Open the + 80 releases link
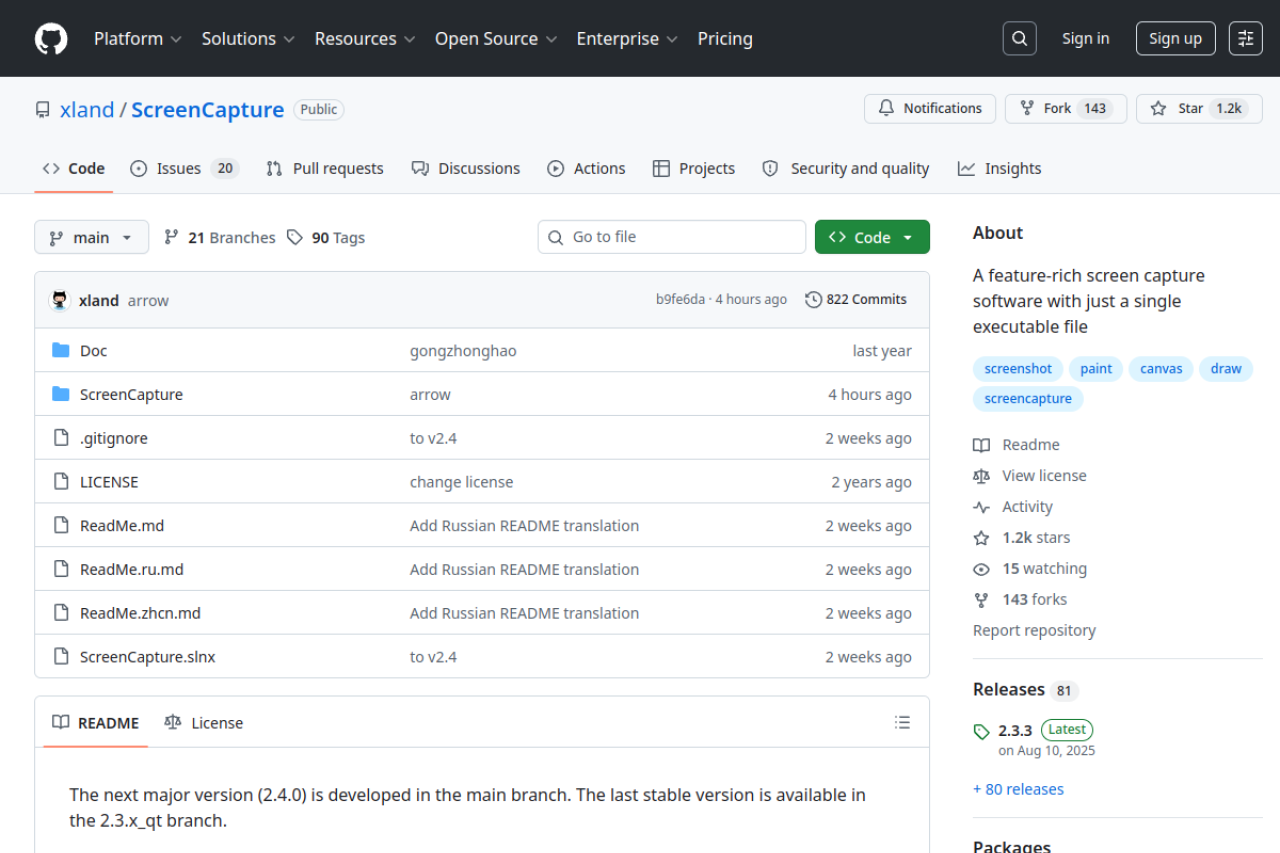The width and height of the screenshot is (1280, 853). [x=1018, y=789]
